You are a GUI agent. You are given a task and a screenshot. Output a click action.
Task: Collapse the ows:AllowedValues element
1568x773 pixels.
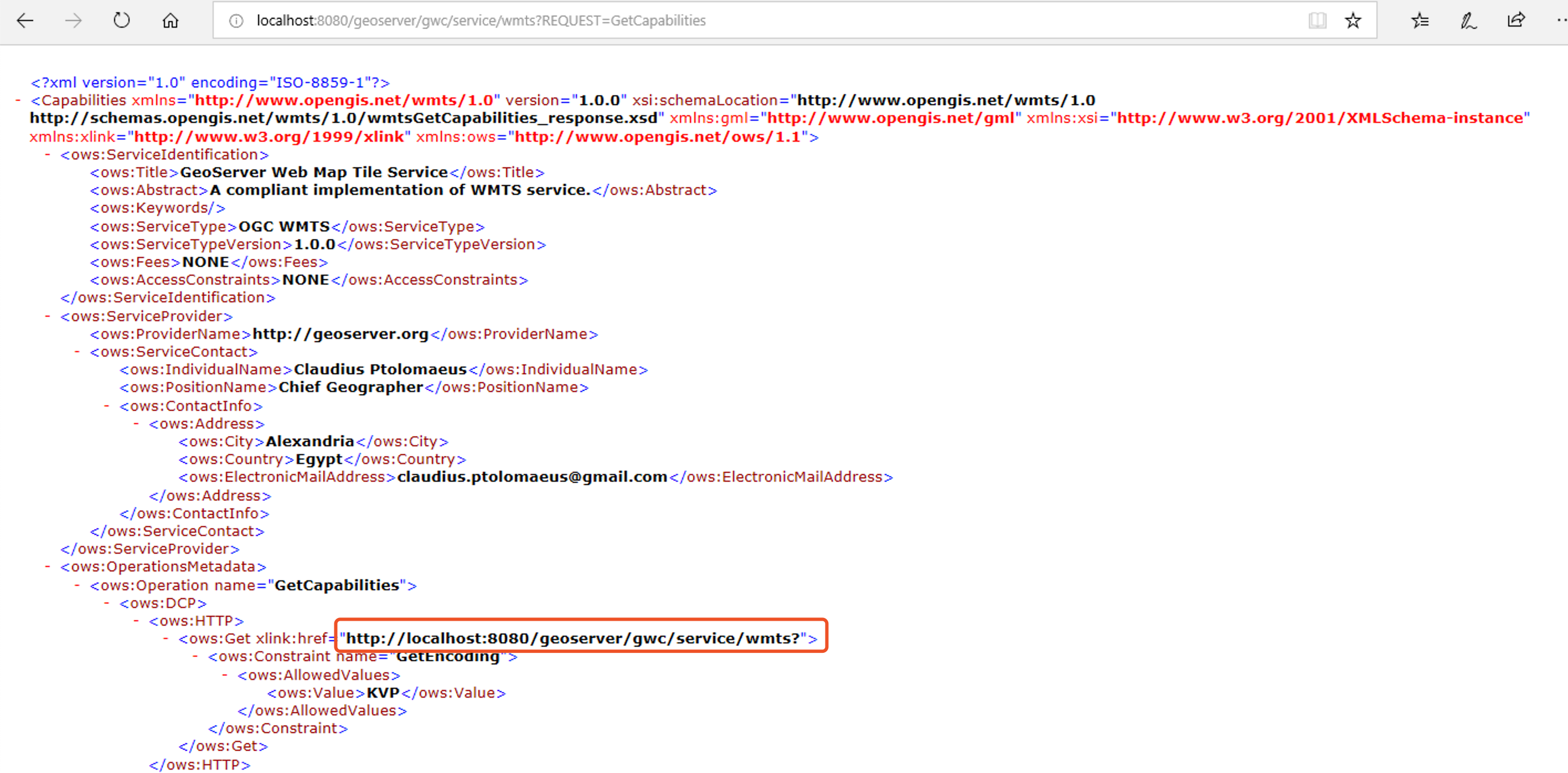[225, 675]
